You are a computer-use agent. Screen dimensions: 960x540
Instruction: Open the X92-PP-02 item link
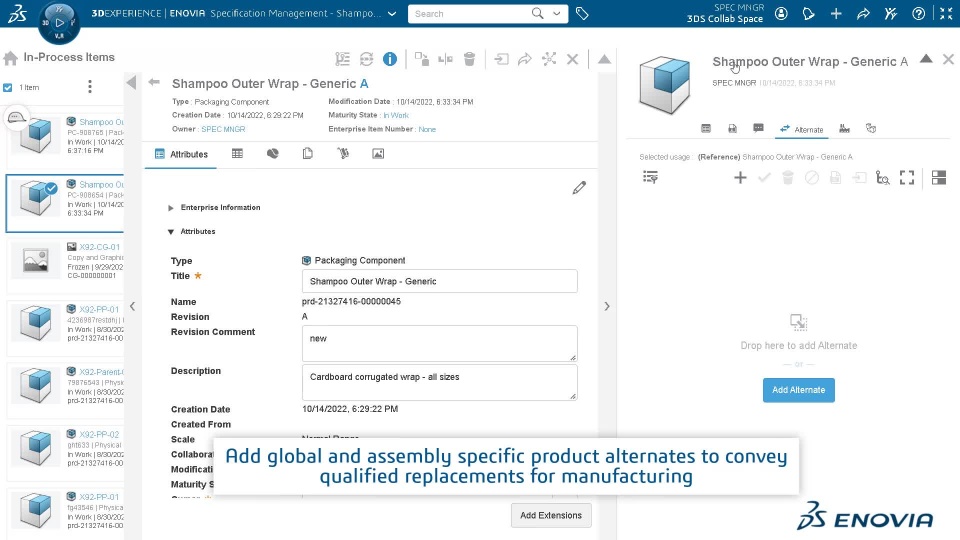[x=99, y=434]
